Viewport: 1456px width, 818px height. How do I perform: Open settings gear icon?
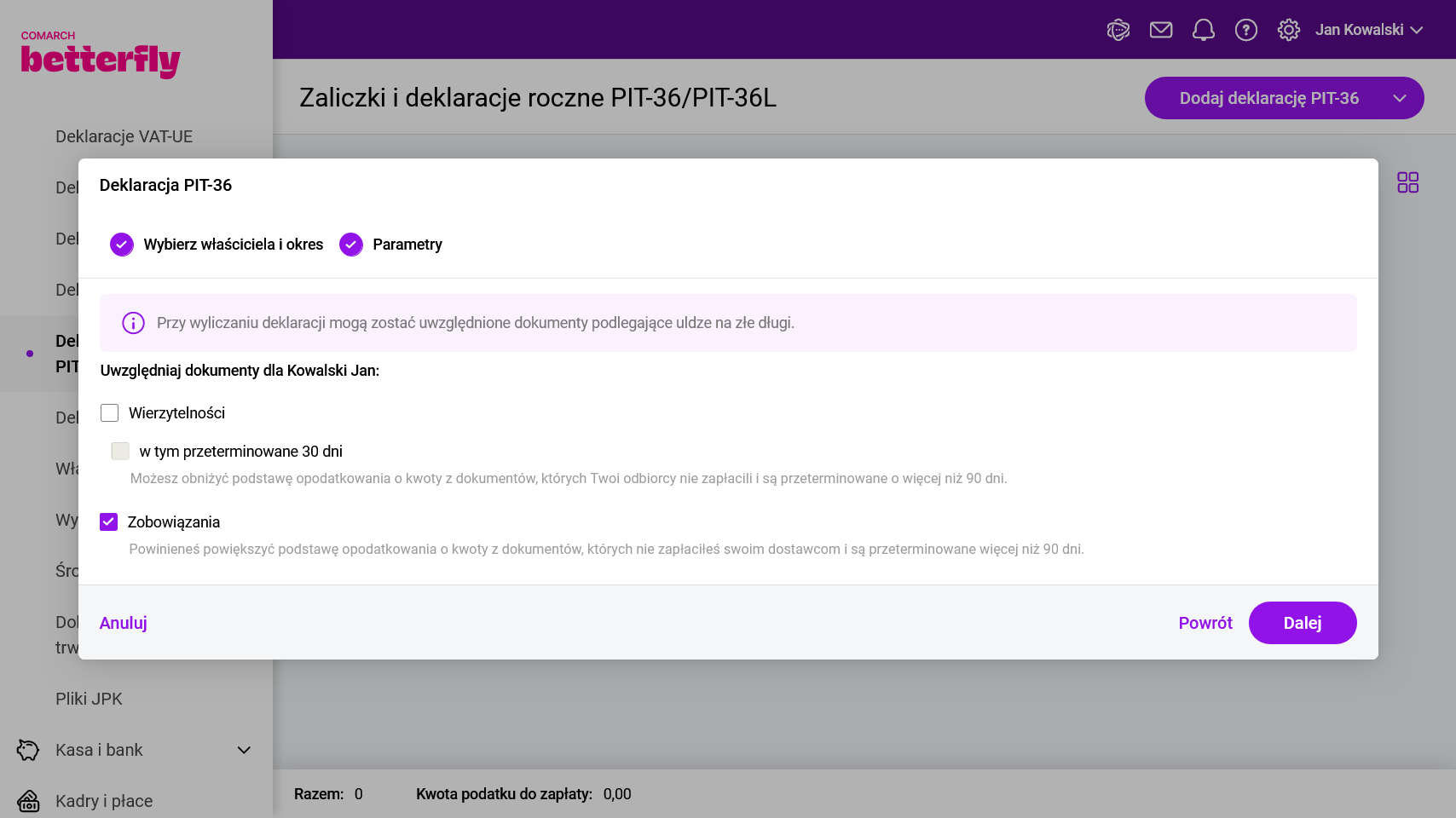pyautogui.click(x=1288, y=30)
